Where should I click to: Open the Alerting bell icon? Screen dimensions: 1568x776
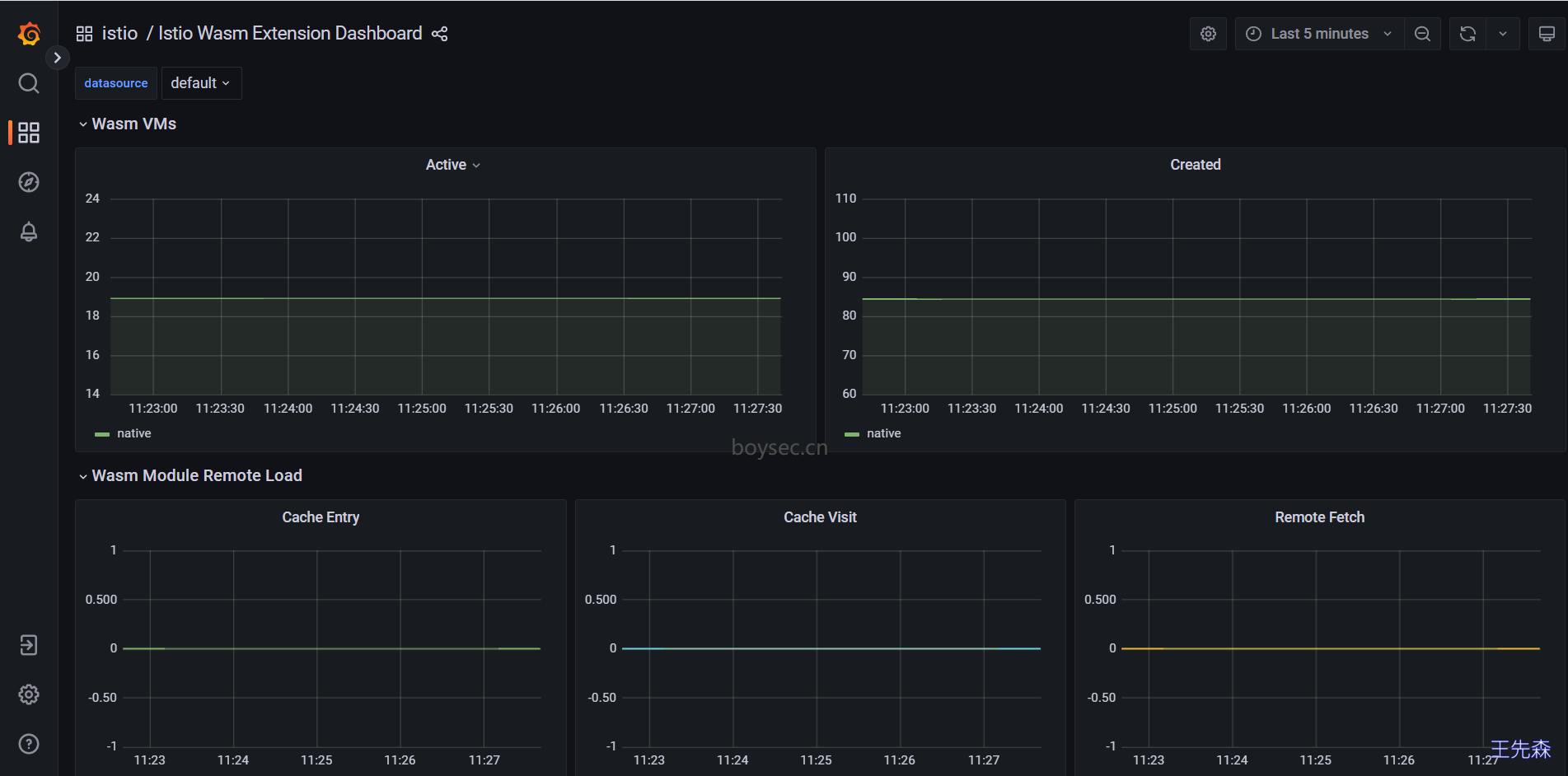tap(29, 232)
